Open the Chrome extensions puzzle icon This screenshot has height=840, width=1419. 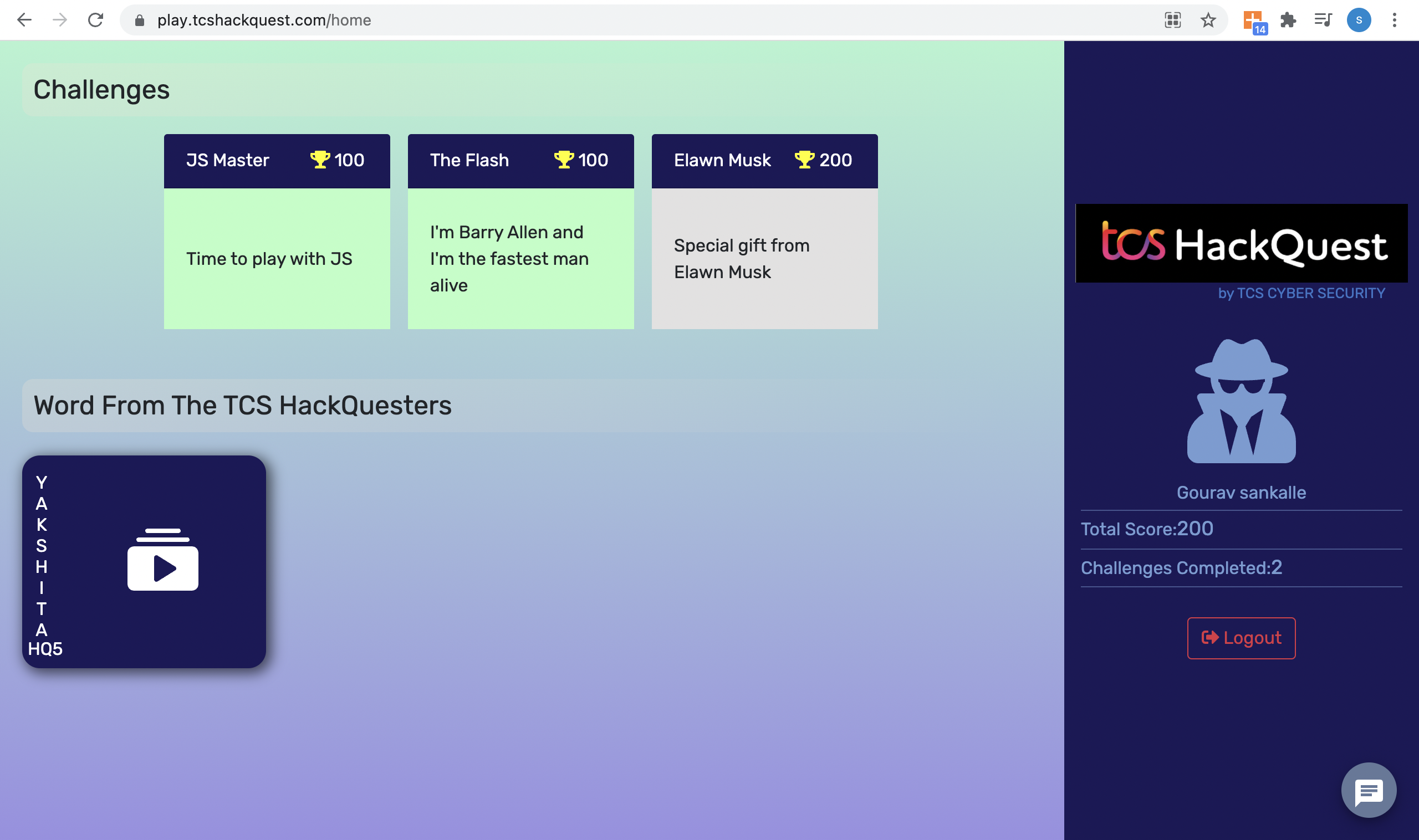1288,21
